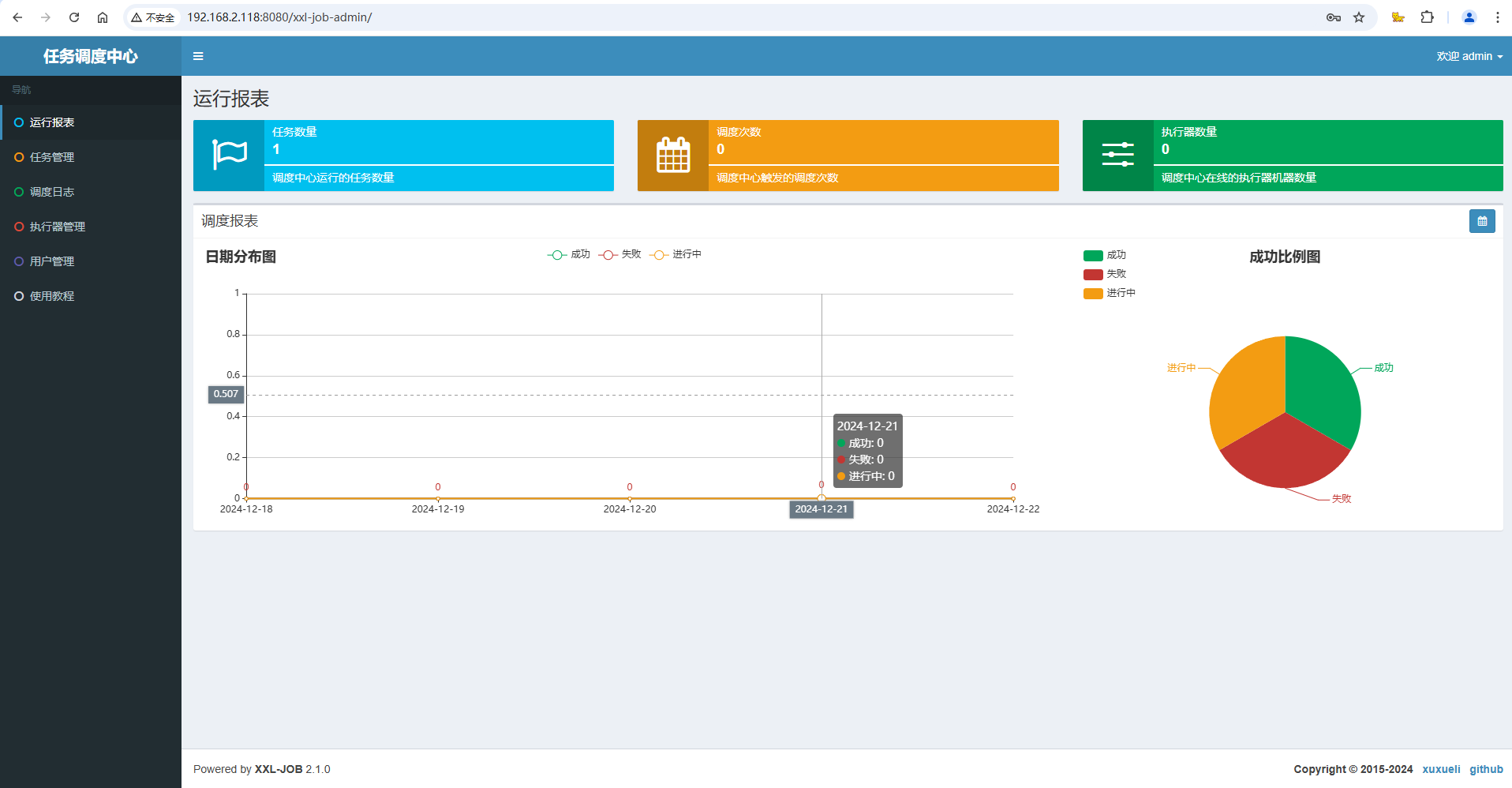The image size is (1512, 788).
Task: Open 用户管理 in the sidebar
Action: click(x=91, y=261)
